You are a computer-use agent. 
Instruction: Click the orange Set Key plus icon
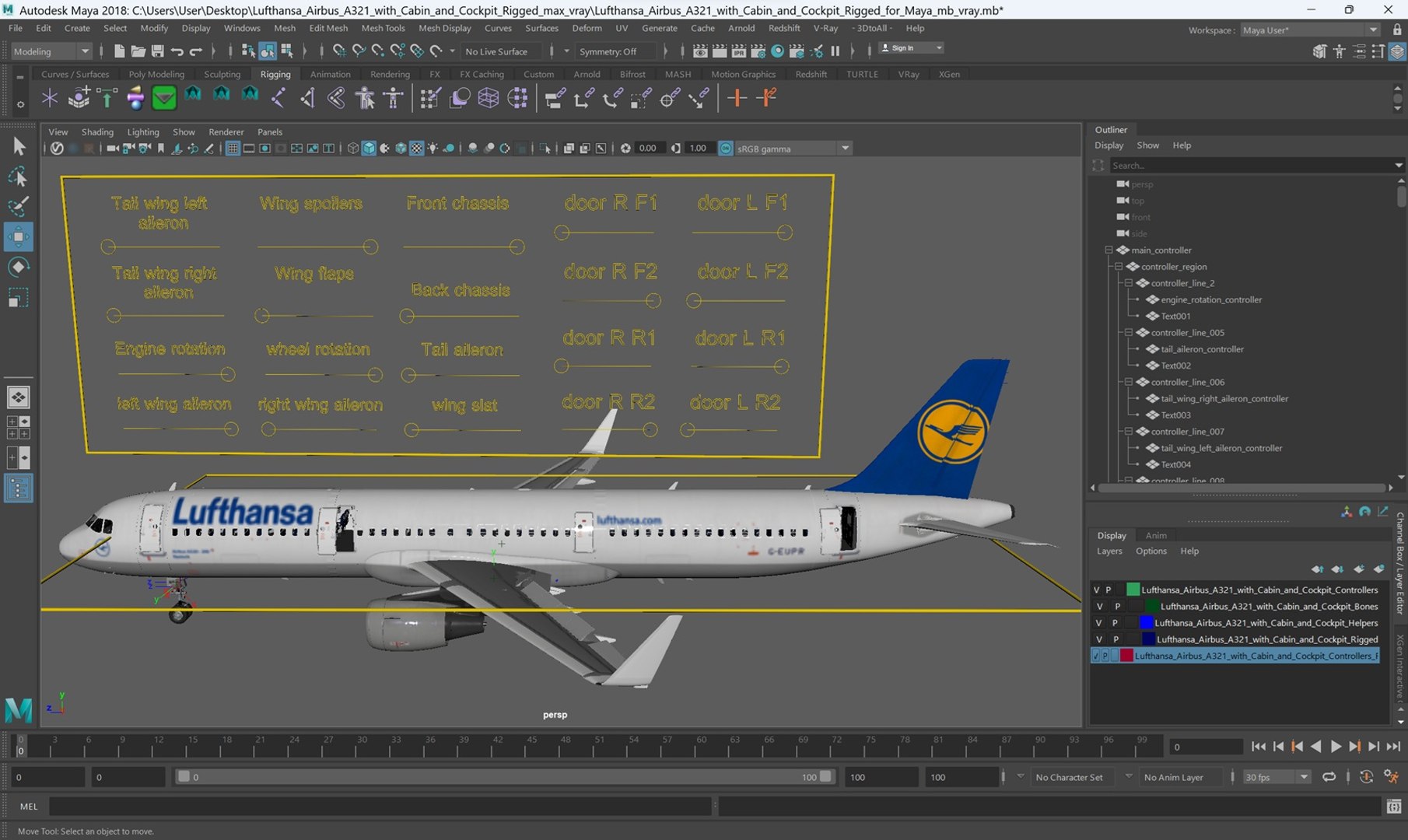tap(737, 98)
